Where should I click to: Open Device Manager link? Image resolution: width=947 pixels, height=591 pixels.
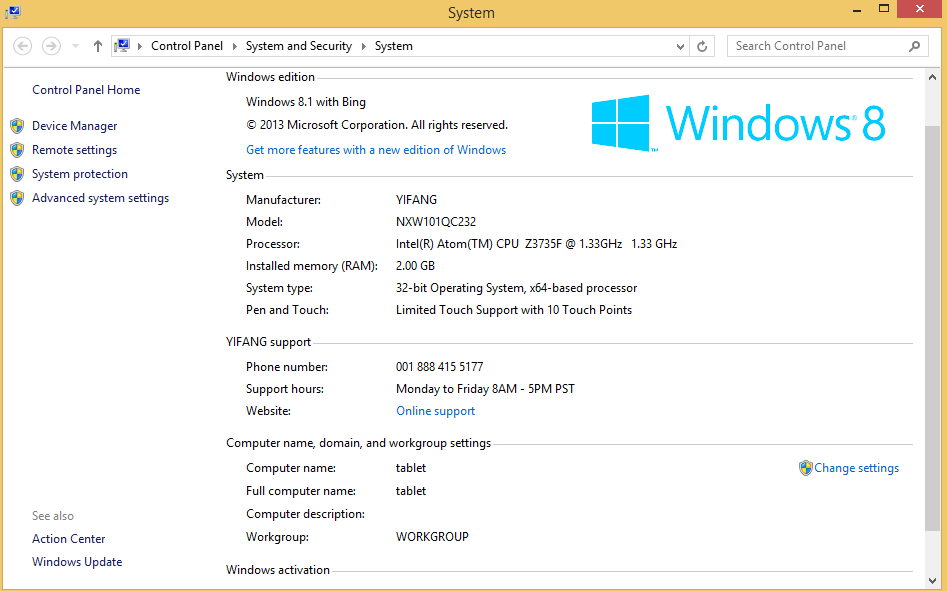74,126
